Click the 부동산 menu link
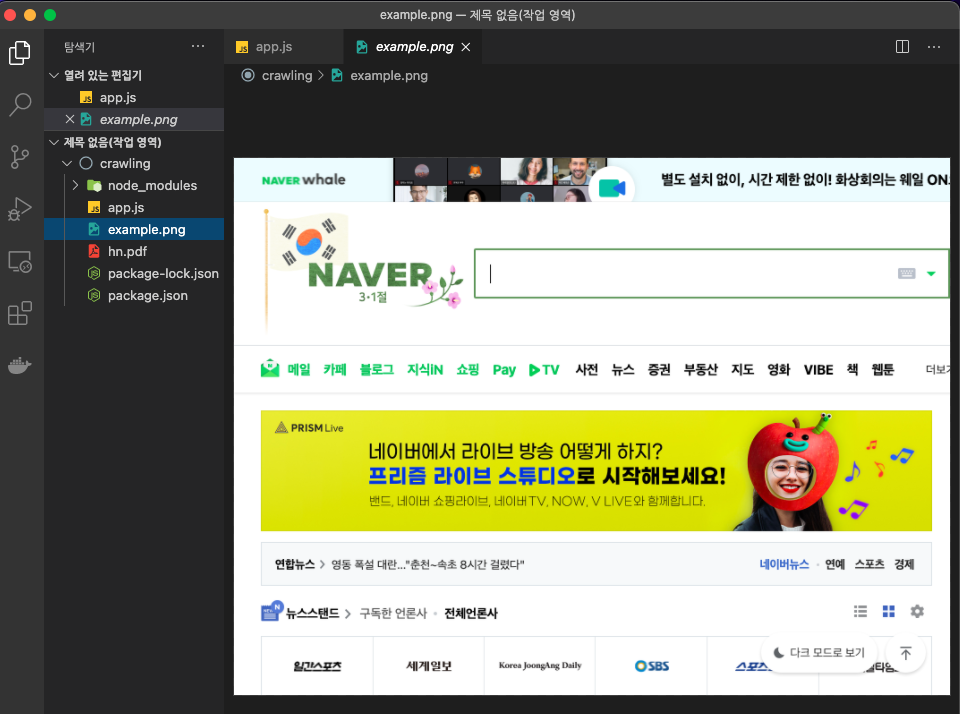Screen dimensions: 960x714 pos(700,369)
